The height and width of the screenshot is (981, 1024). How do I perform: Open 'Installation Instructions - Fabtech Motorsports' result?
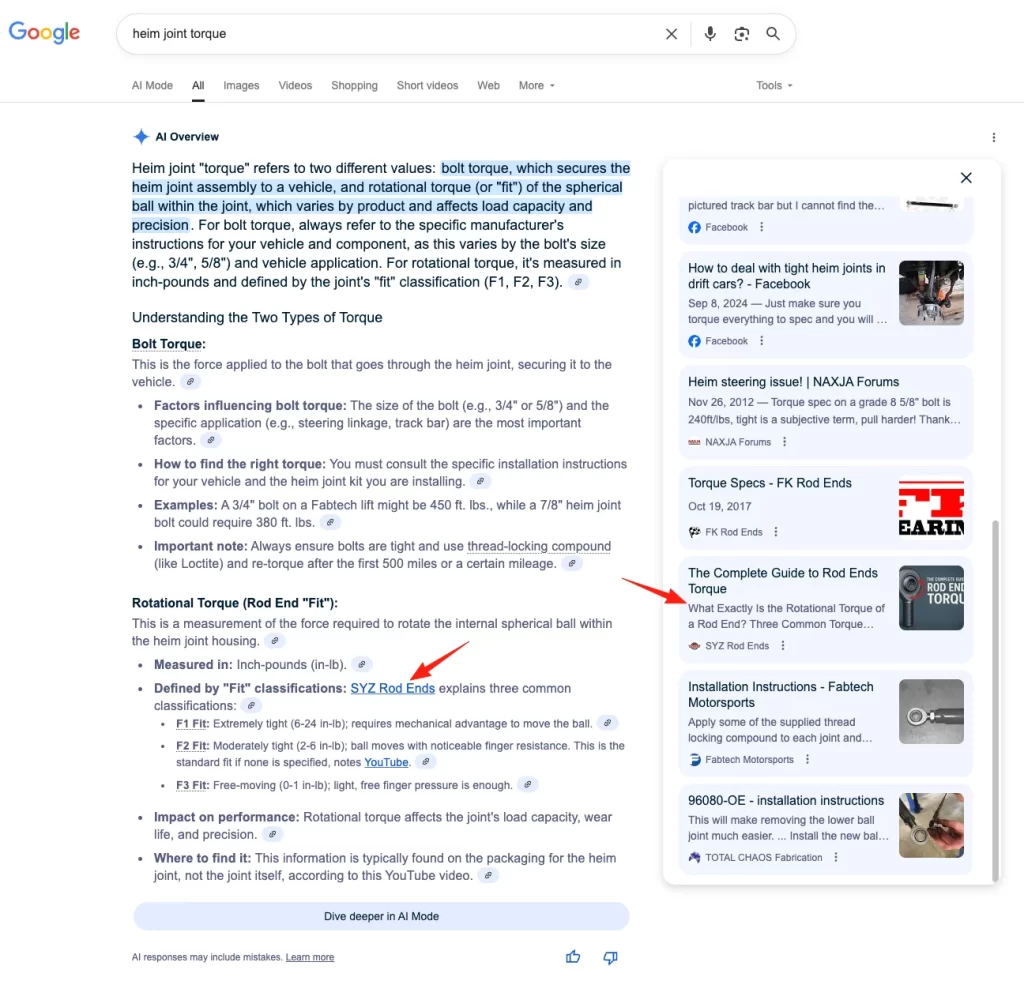[x=780, y=694]
